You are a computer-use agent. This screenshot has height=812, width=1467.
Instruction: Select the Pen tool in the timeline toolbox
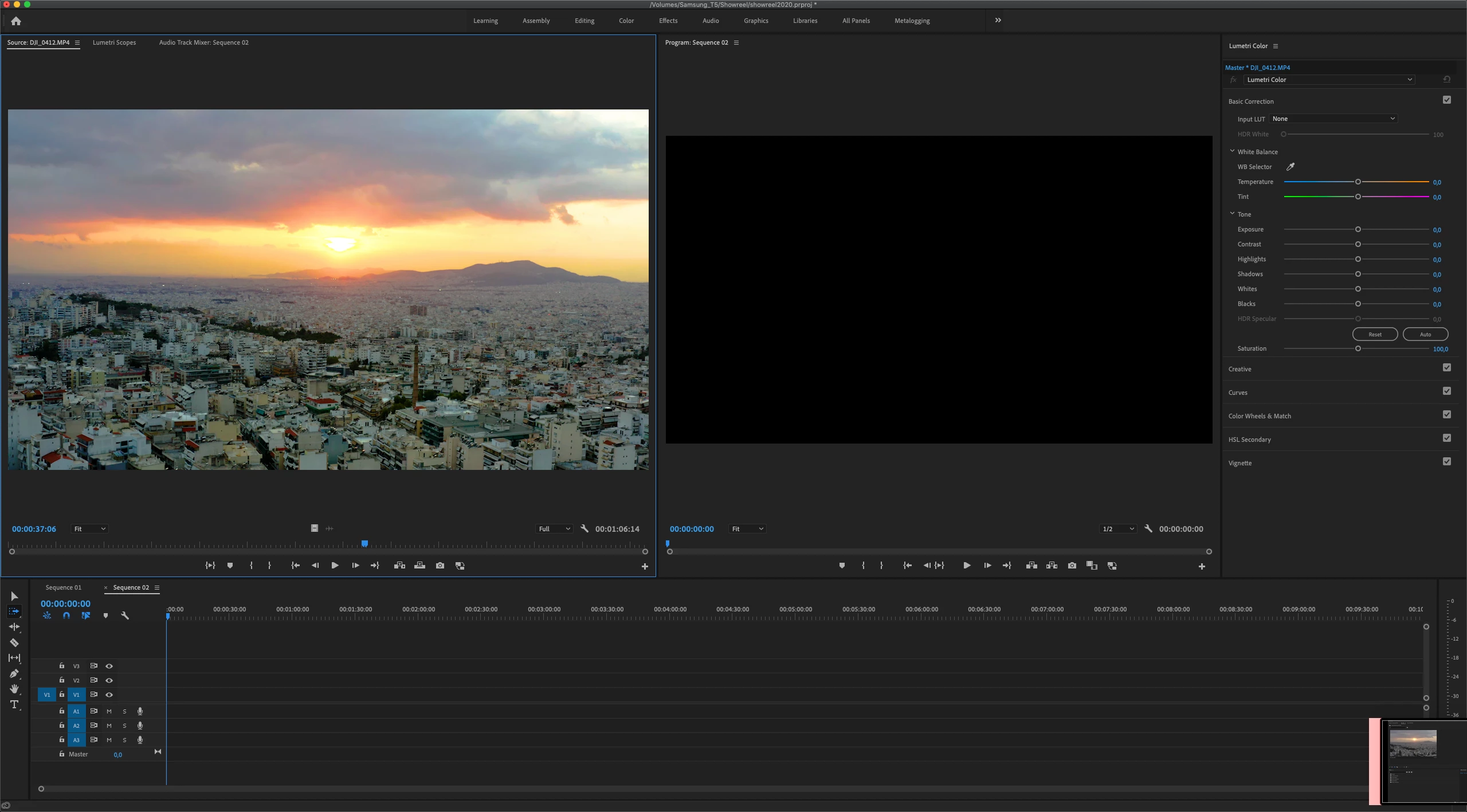tap(14, 673)
